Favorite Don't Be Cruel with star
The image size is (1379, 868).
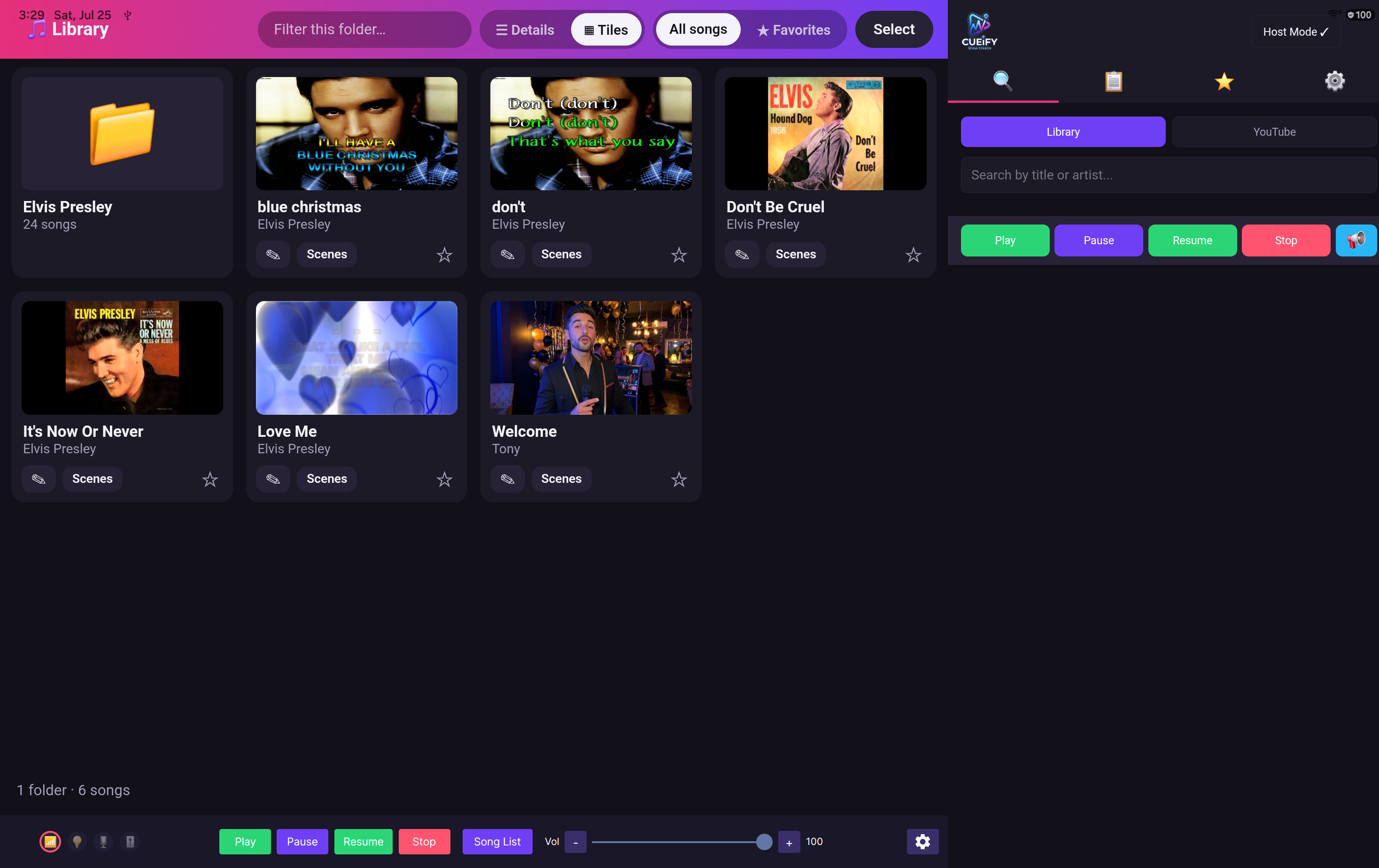(x=914, y=254)
